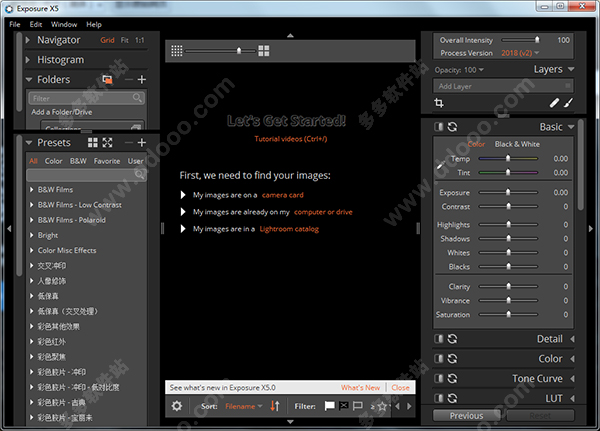This screenshot has width=600, height=431.
Task: Show B&W presets tab
Action: pos(78,161)
